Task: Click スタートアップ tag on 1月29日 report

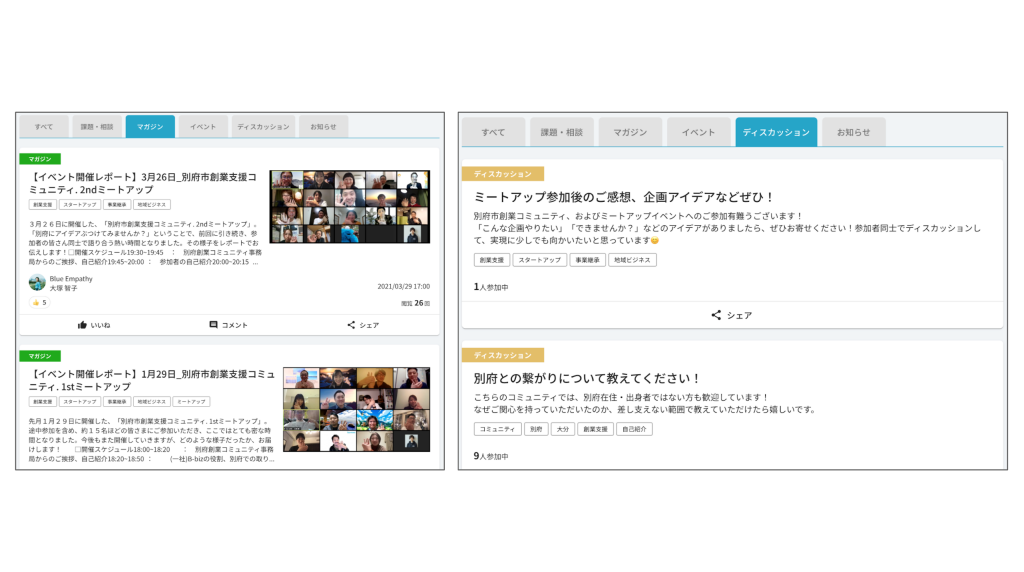Action: click(x=80, y=402)
